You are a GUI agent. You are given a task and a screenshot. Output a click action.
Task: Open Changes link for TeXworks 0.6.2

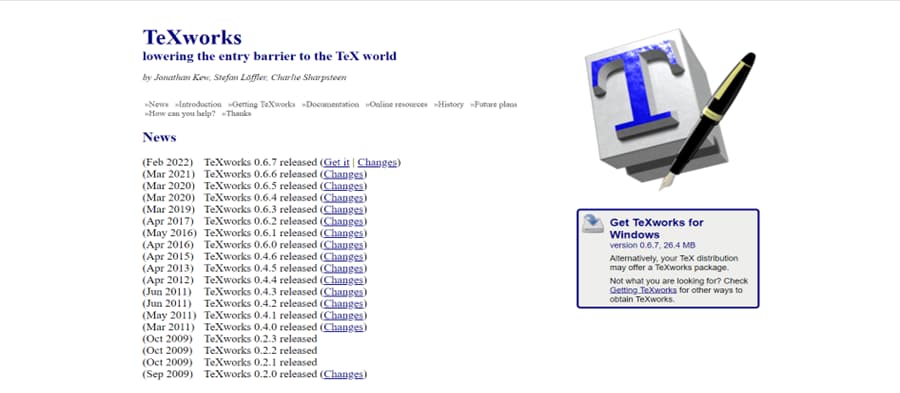coord(343,221)
